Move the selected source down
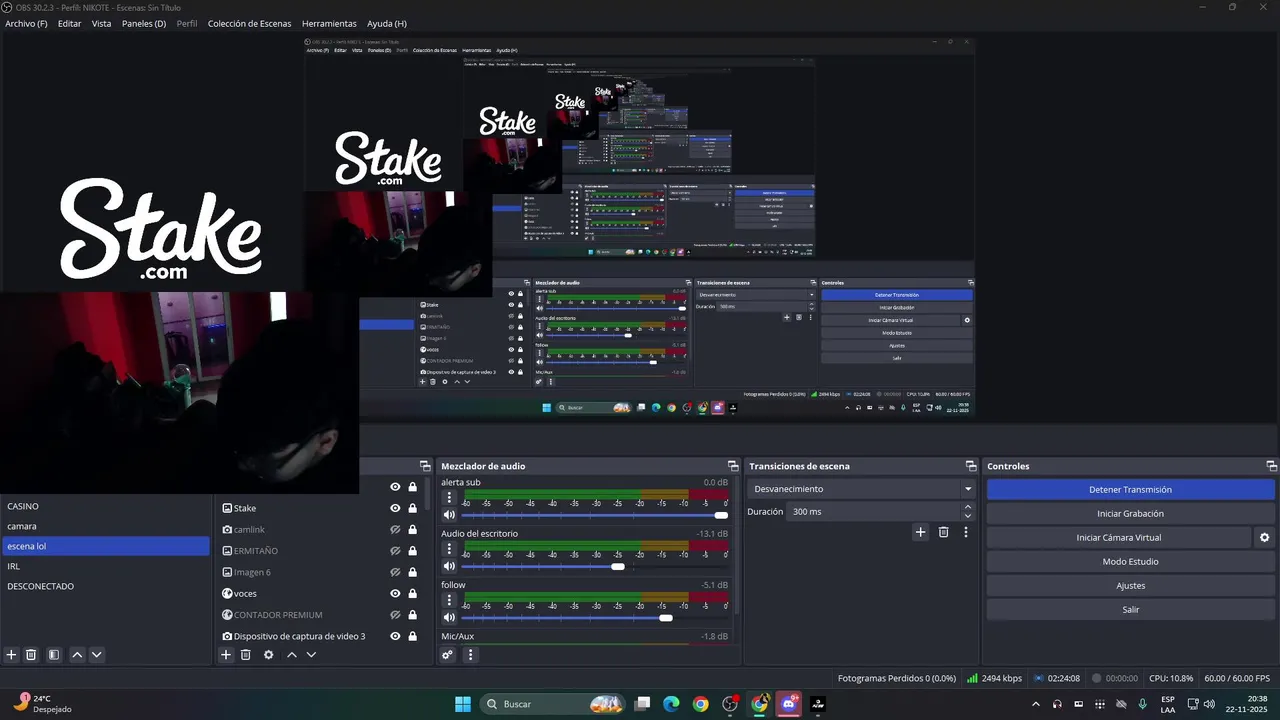 (x=311, y=655)
